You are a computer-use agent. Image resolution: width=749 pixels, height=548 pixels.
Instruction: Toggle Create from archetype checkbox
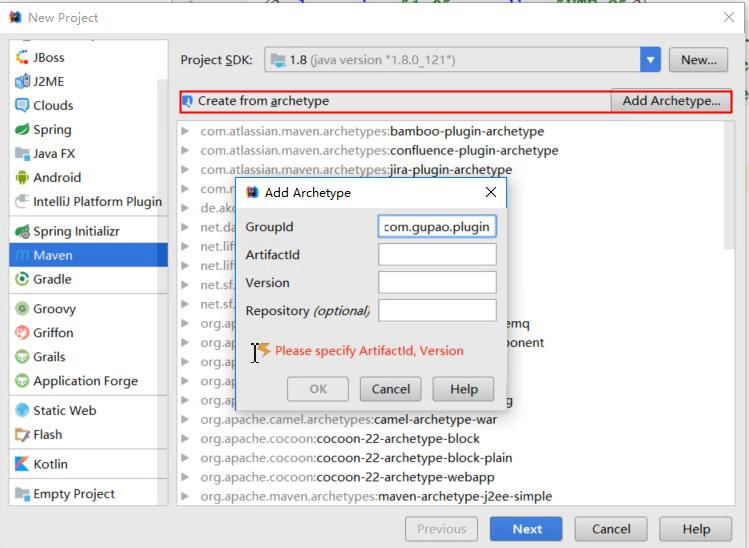click(x=187, y=101)
